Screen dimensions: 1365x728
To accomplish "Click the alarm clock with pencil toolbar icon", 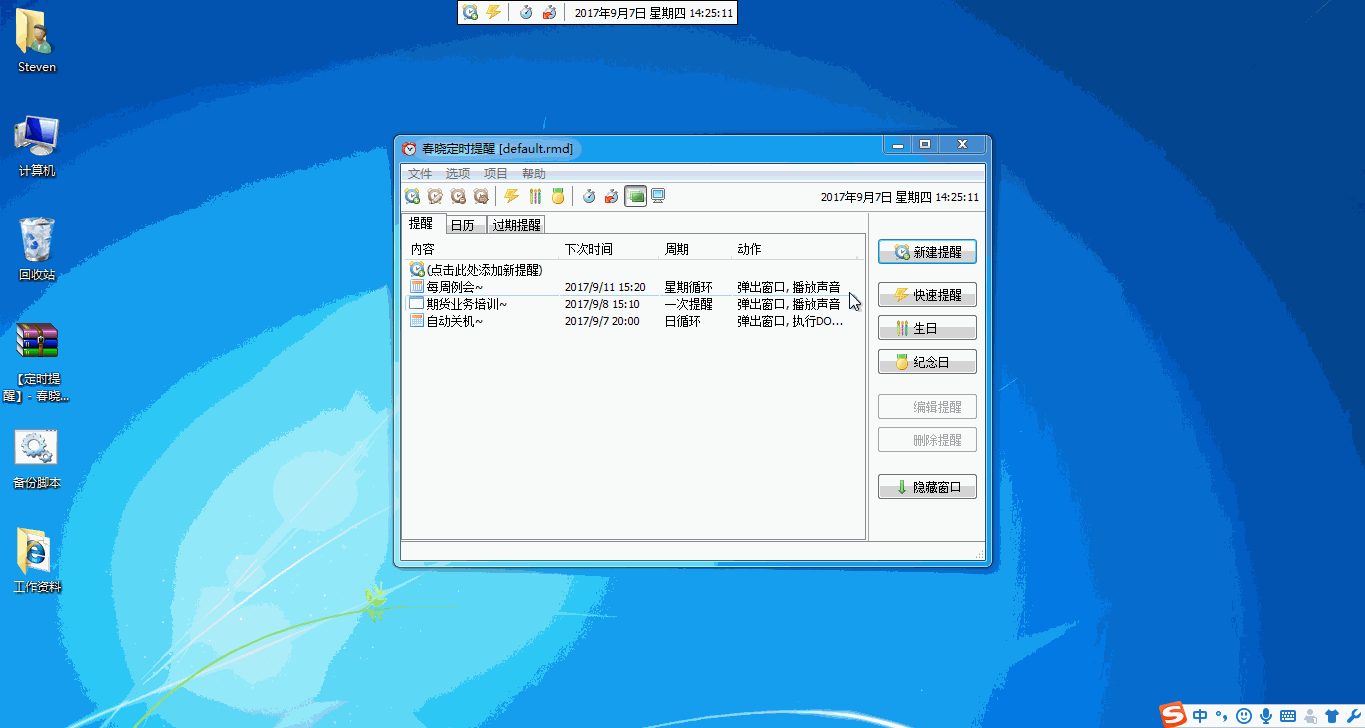I will point(435,196).
